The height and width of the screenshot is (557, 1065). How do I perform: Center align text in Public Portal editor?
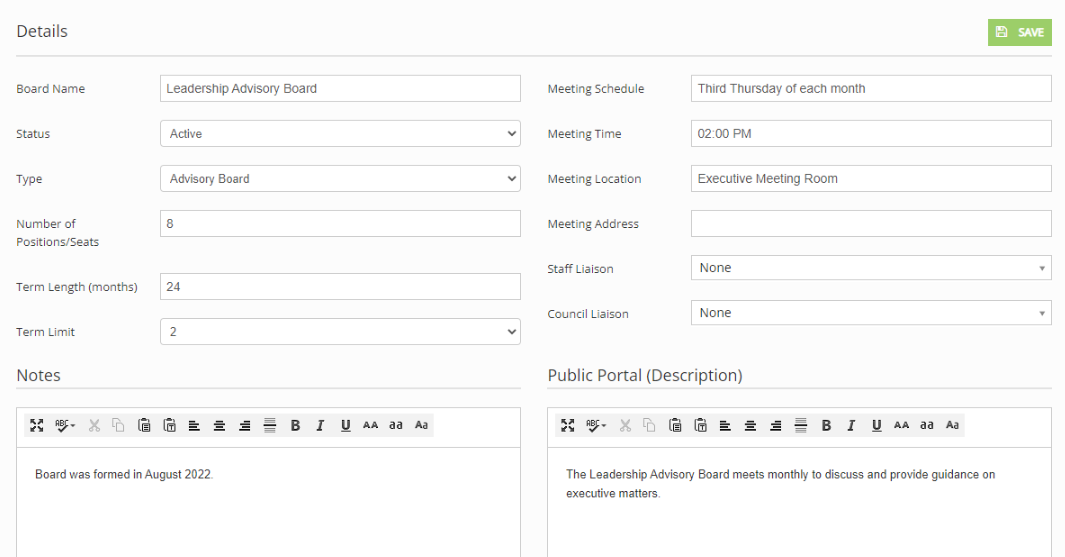[751, 425]
